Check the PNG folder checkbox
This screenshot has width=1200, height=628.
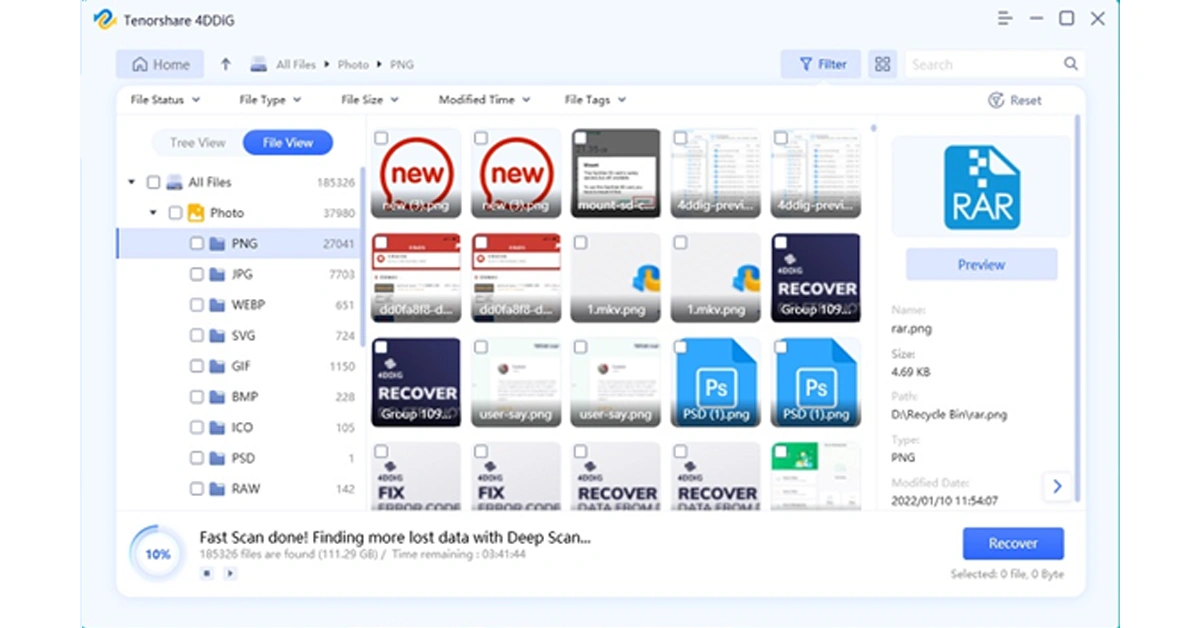pos(197,243)
